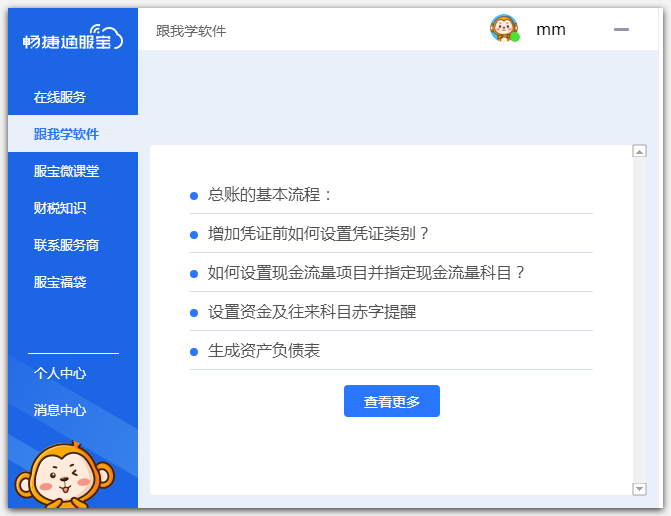Click the vertical scrollbar track
This screenshot has width=671, height=516.
tap(639, 320)
